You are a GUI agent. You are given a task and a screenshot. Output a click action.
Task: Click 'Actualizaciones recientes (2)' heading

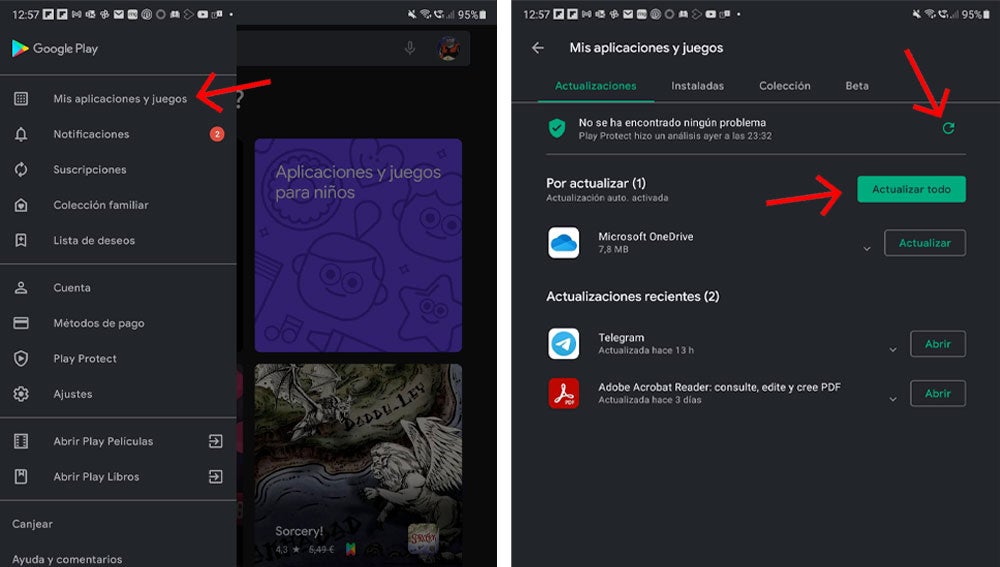pos(633,297)
